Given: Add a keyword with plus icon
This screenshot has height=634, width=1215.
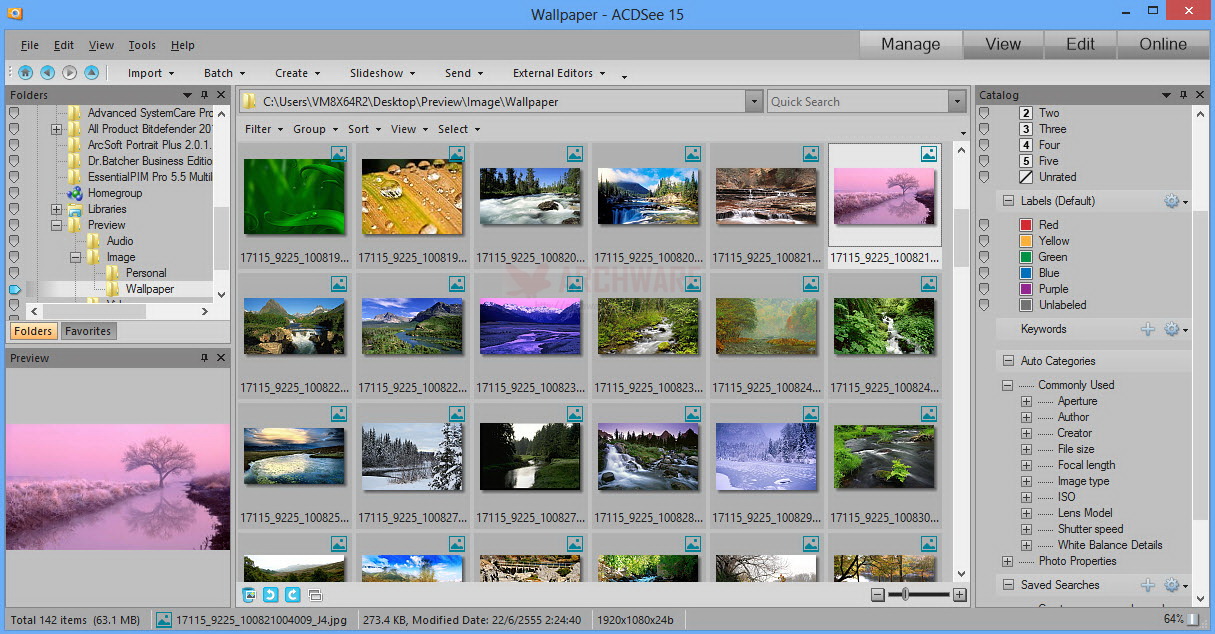Looking at the screenshot, I should tap(1148, 329).
